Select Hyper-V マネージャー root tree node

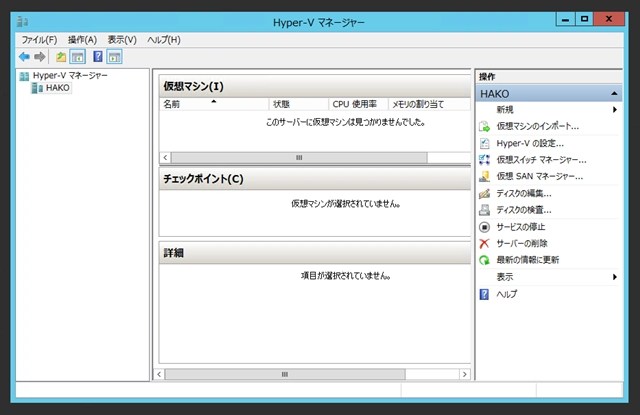tap(70, 76)
